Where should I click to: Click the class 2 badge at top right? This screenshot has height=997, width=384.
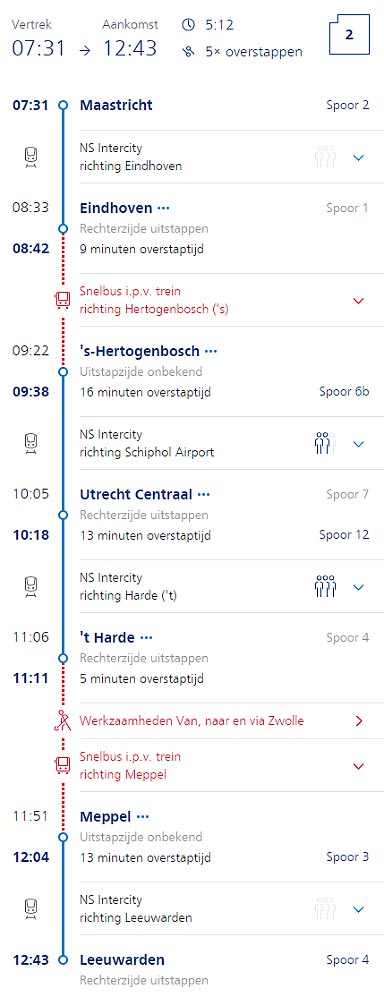(x=349, y=36)
